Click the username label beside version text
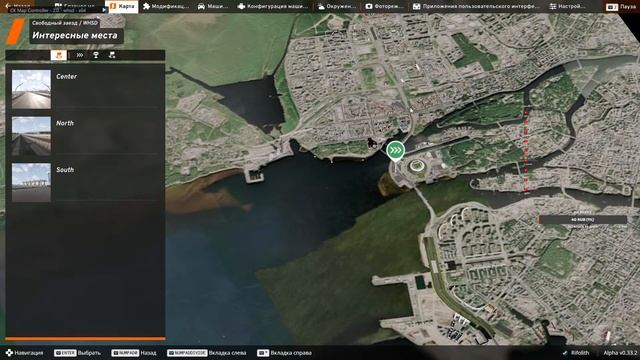640x360 pixels. click(580, 353)
